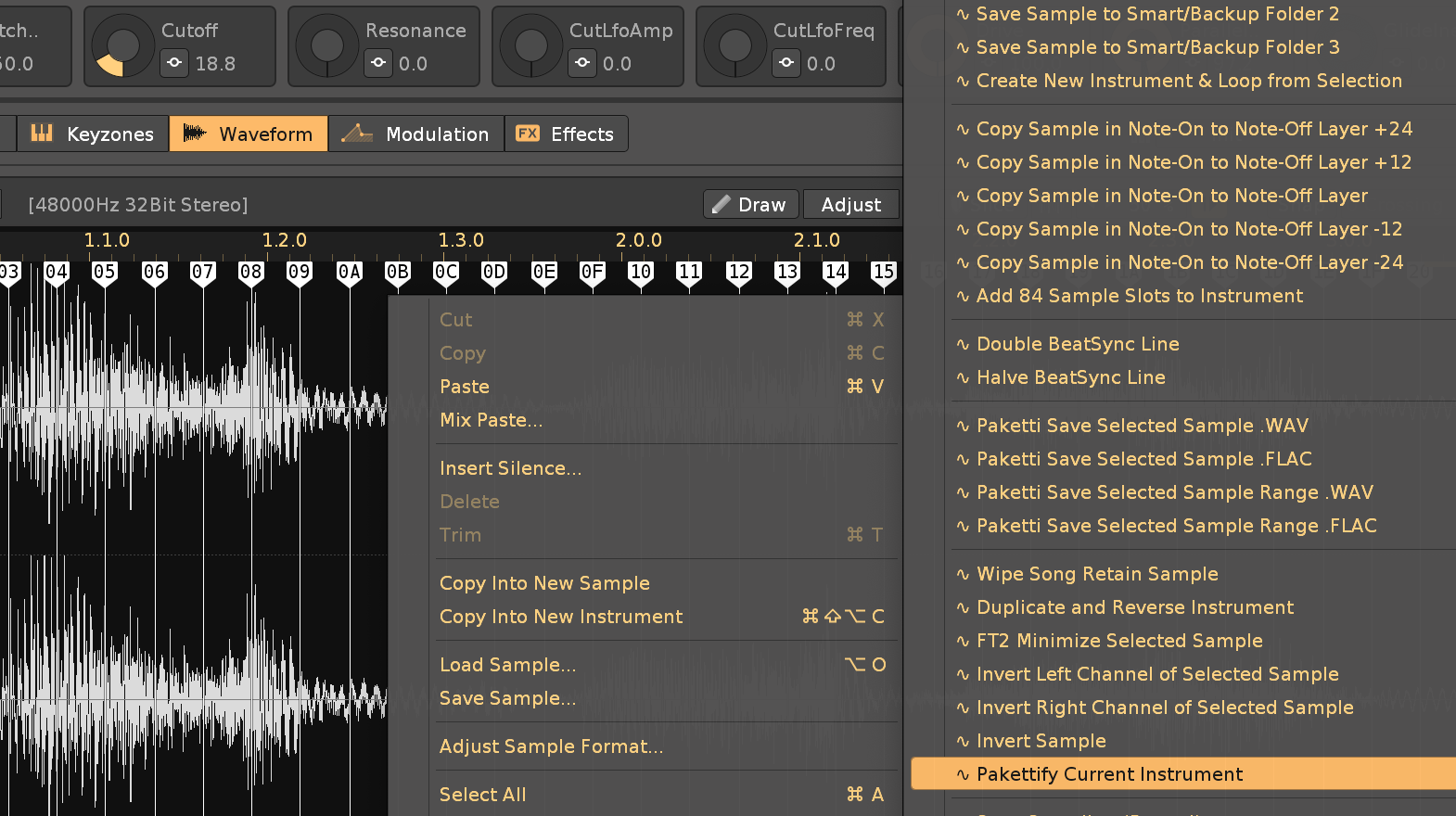Click the Modulation envelope icon
This screenshot has width=1456, height=816.
357,134
